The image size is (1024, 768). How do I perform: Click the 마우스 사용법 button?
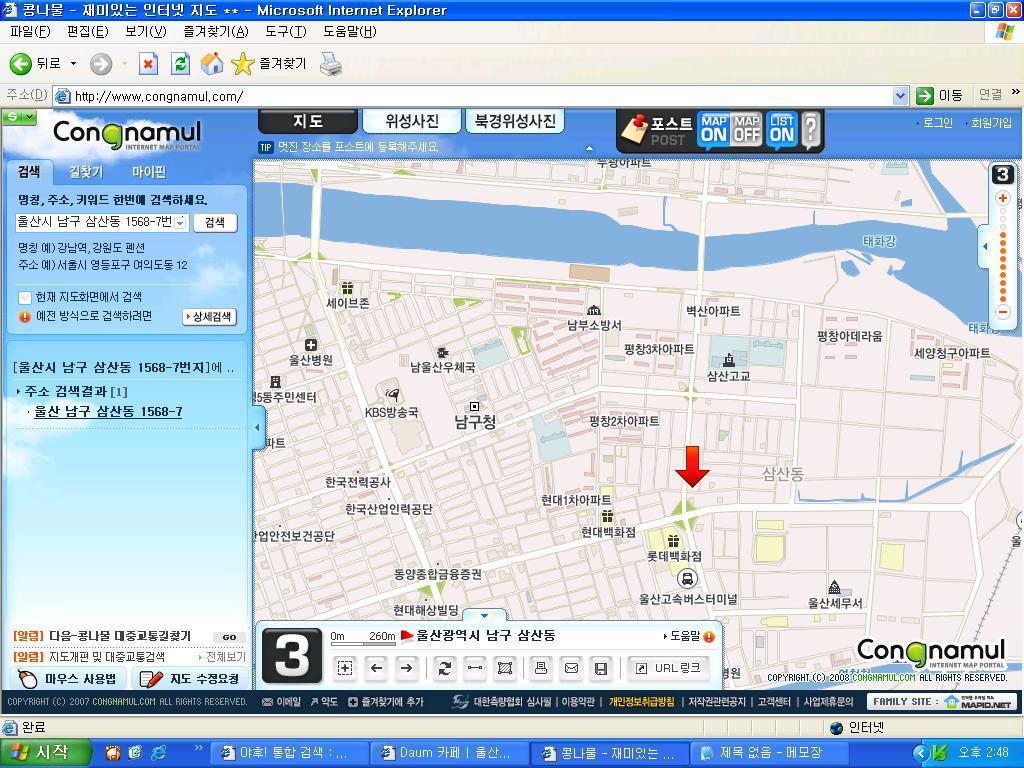click(x=67, y=679)
